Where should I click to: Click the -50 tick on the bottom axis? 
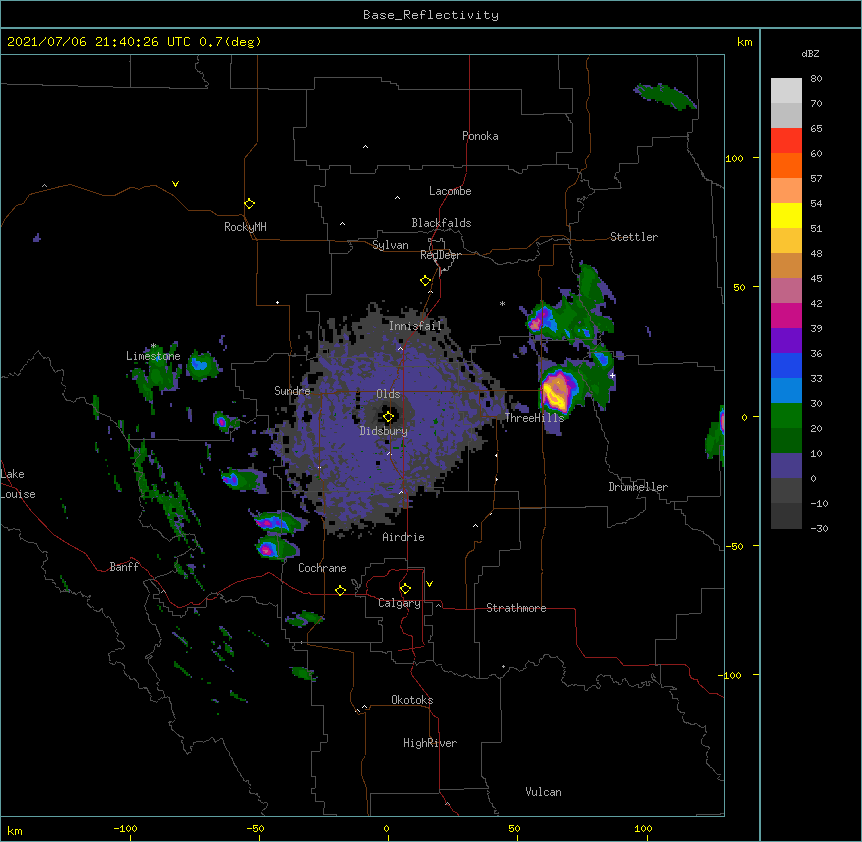click(x=255, y=828)
